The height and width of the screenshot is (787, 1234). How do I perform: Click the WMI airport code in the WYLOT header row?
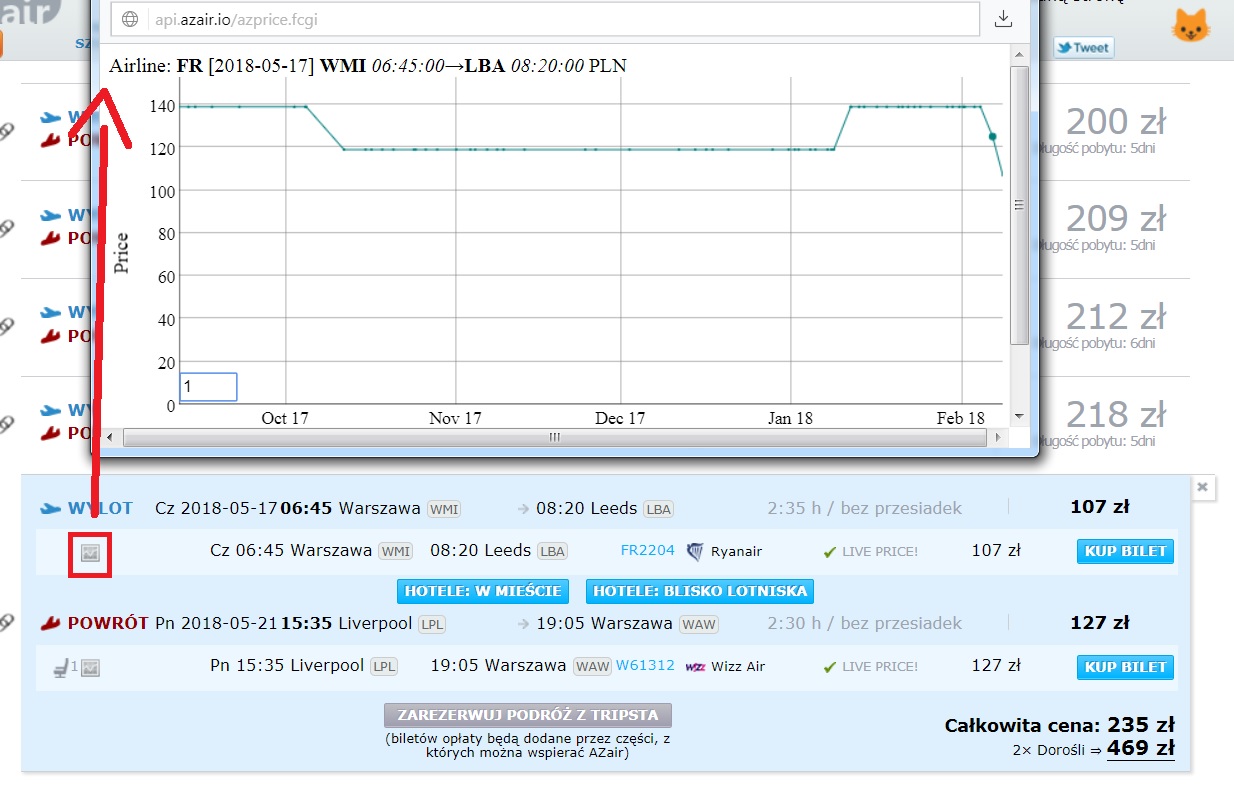click(445, 509)
